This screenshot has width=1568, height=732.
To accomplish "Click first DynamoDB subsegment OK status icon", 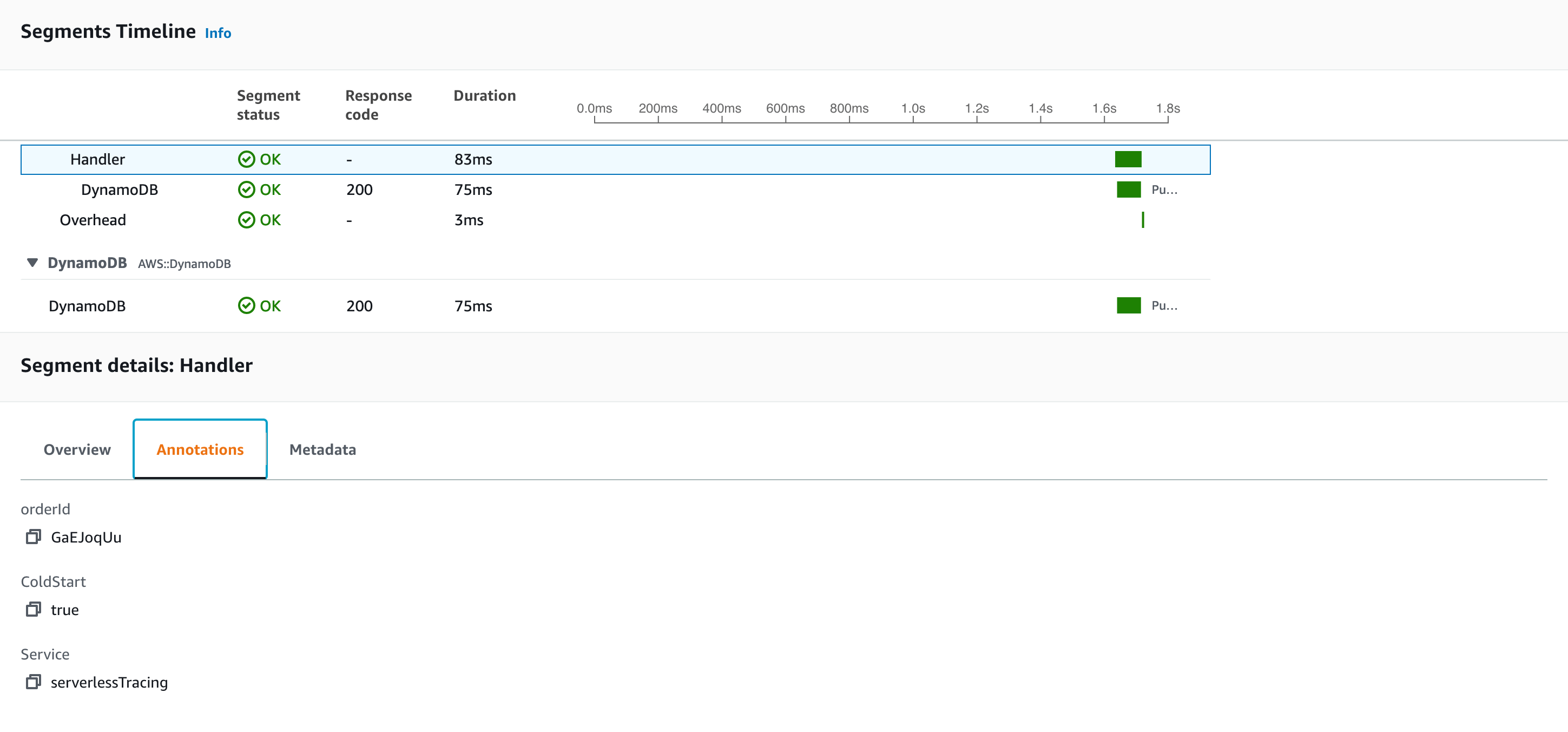I will (246, 190).
